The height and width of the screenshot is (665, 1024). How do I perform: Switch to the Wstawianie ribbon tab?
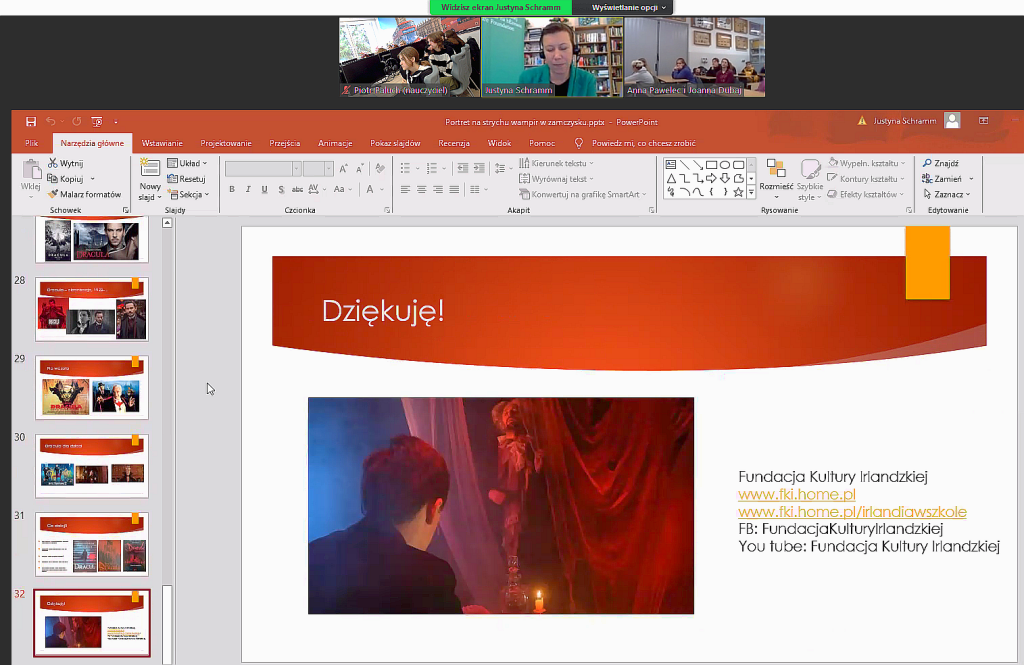(x=162, y=143)
